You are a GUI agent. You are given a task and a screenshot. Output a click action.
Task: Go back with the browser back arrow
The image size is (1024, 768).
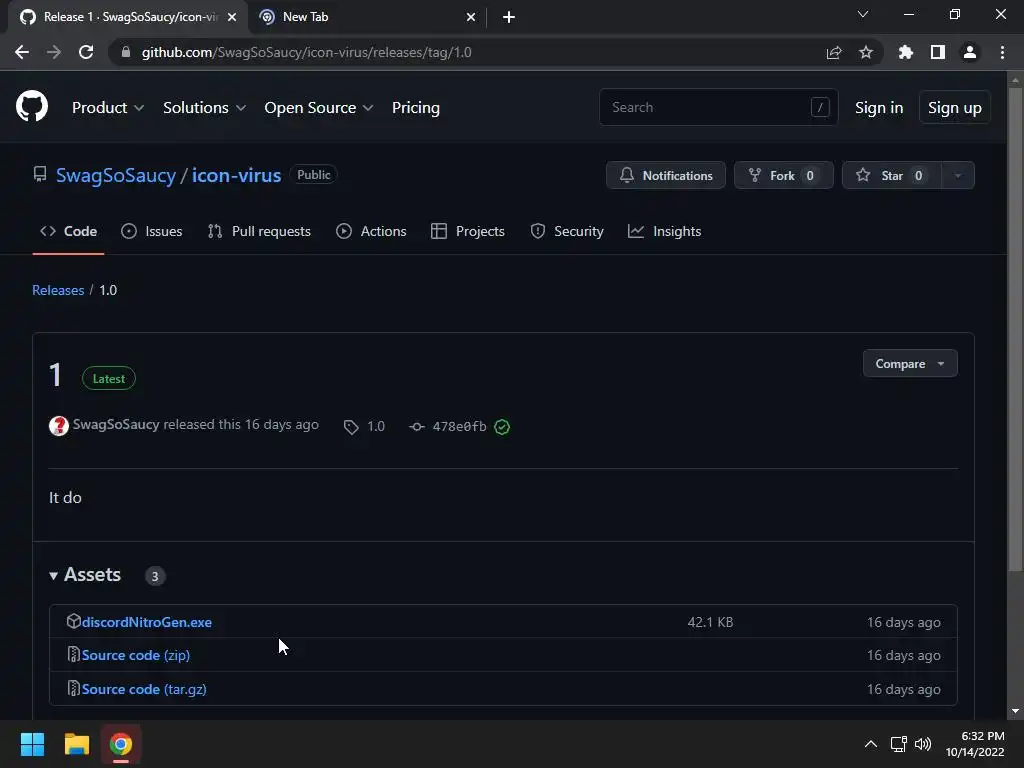(22, 52)
